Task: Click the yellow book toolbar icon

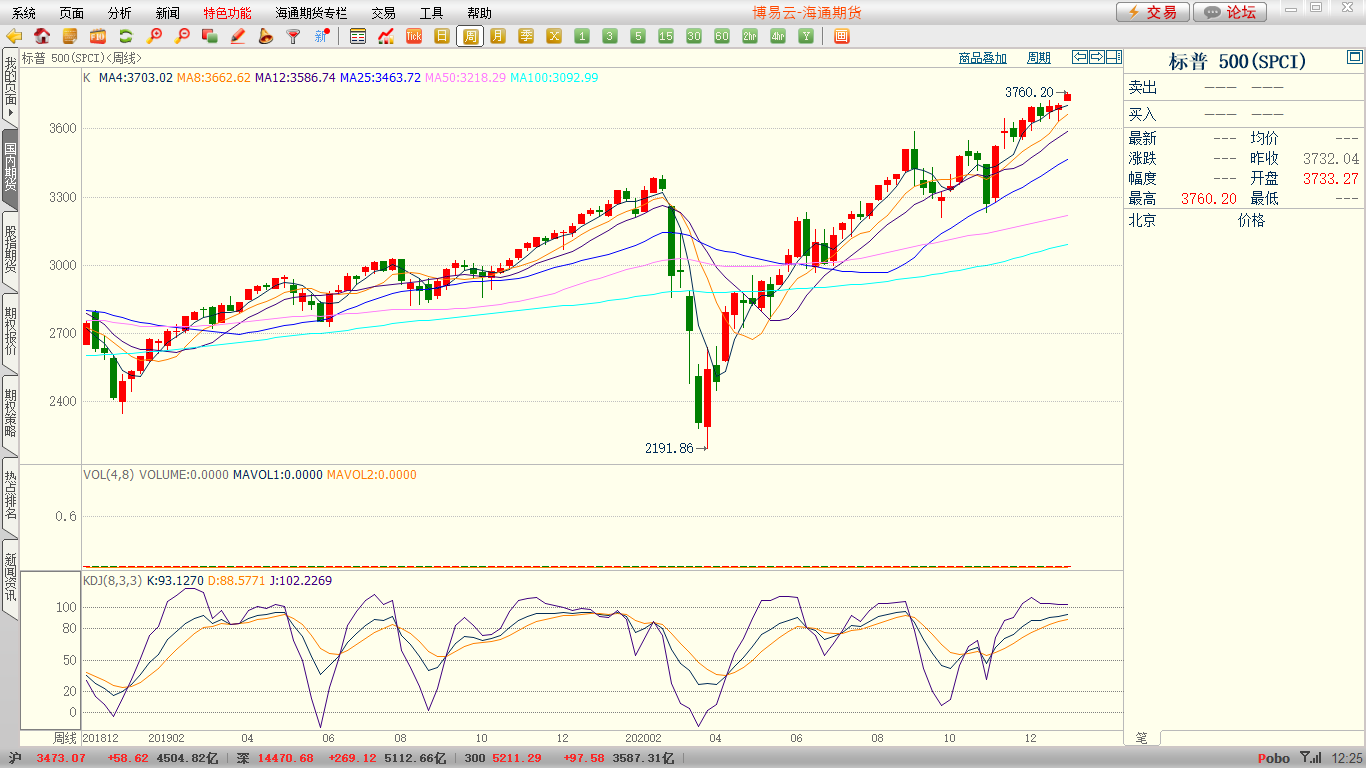Action: pos(70,36)
